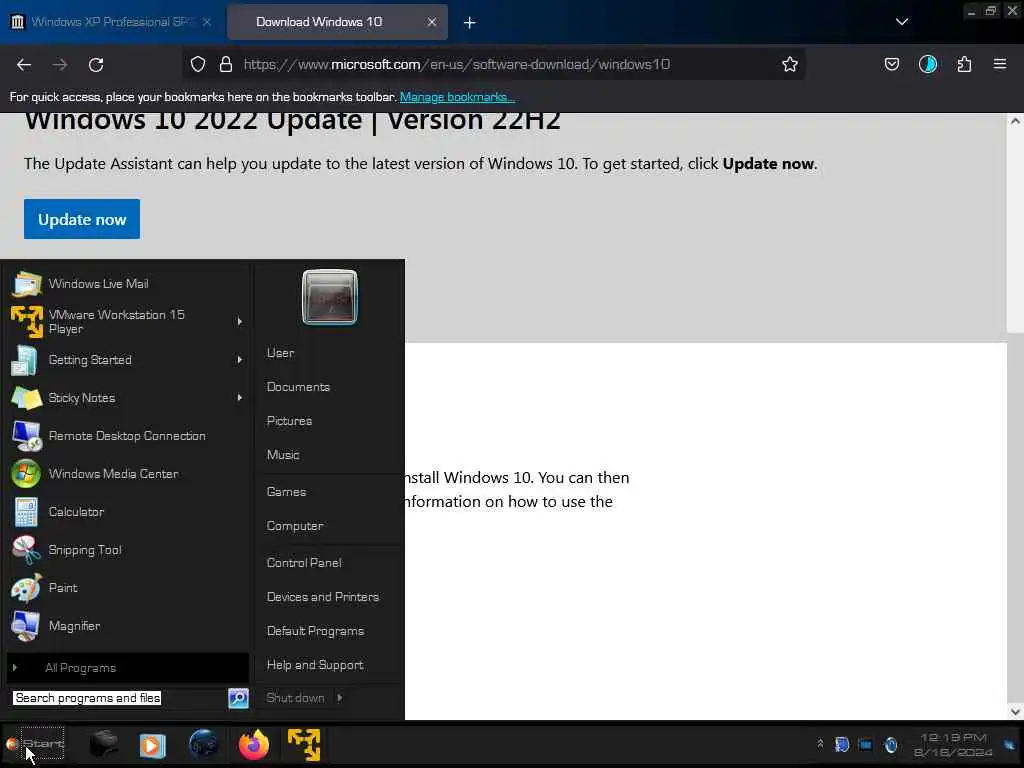Launch Paint from Start menu
The width and height of the screenshot is (1024, 768).
(128, 588)
